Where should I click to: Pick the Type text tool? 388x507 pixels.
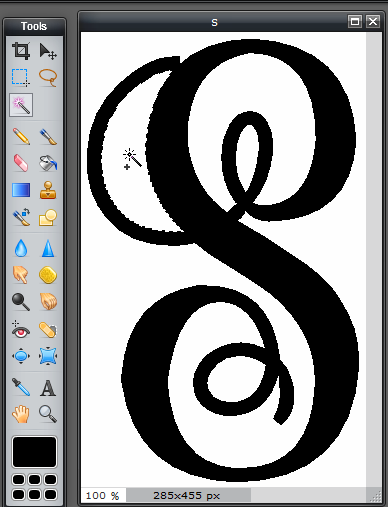pos(48,387)
